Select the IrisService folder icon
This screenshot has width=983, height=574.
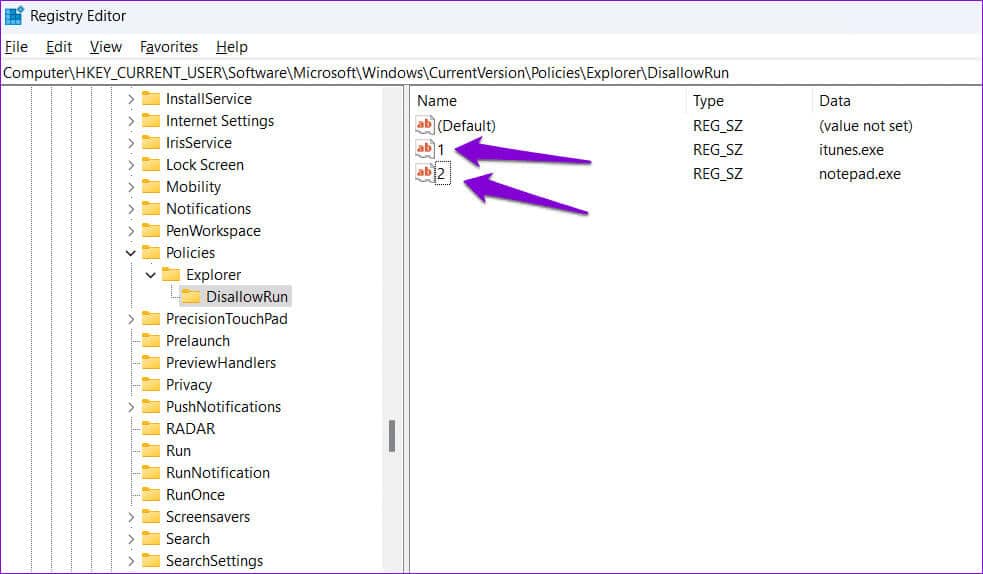coord(151,142)
